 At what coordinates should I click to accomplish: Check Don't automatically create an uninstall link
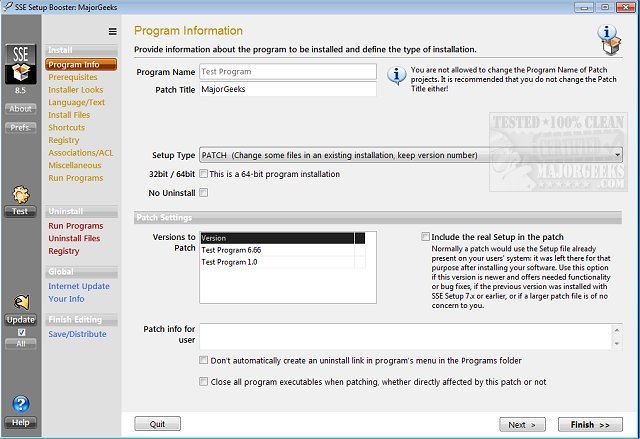coord(203,360)
